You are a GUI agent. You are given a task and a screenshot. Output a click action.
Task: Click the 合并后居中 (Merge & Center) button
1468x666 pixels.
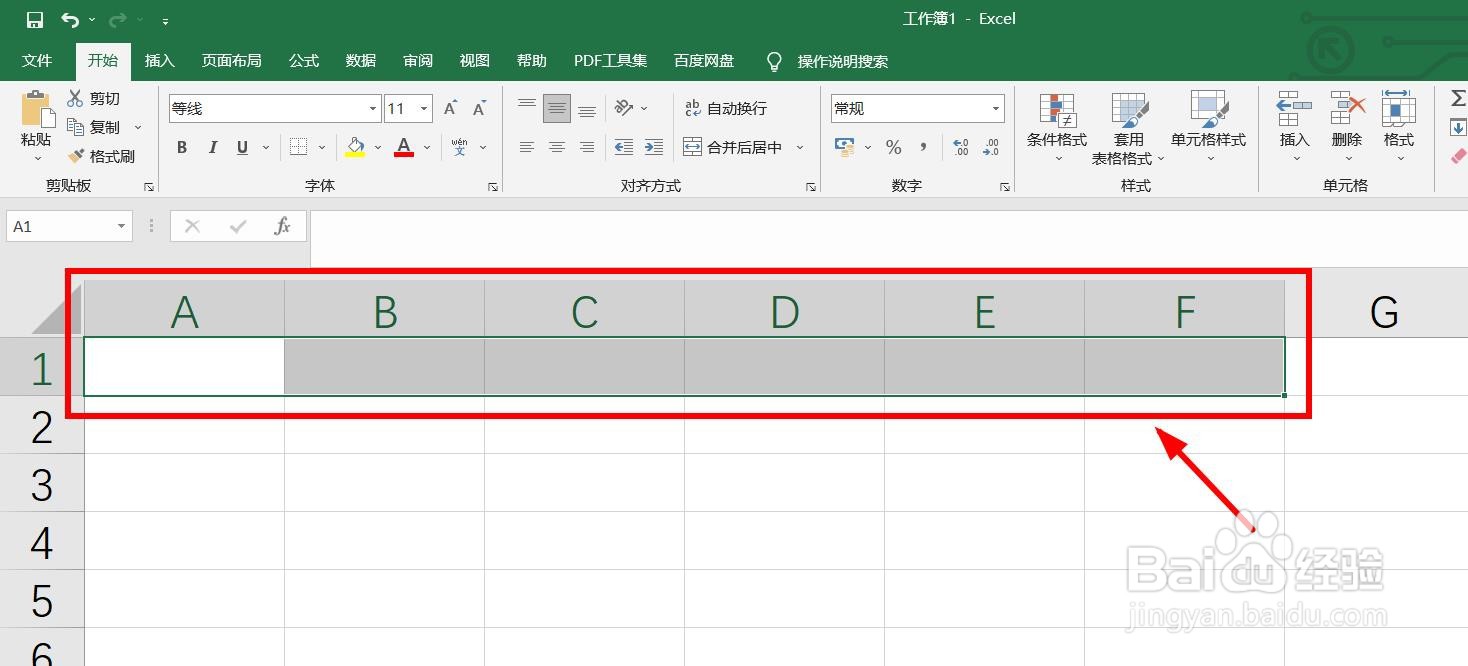[x=738, y=146]
